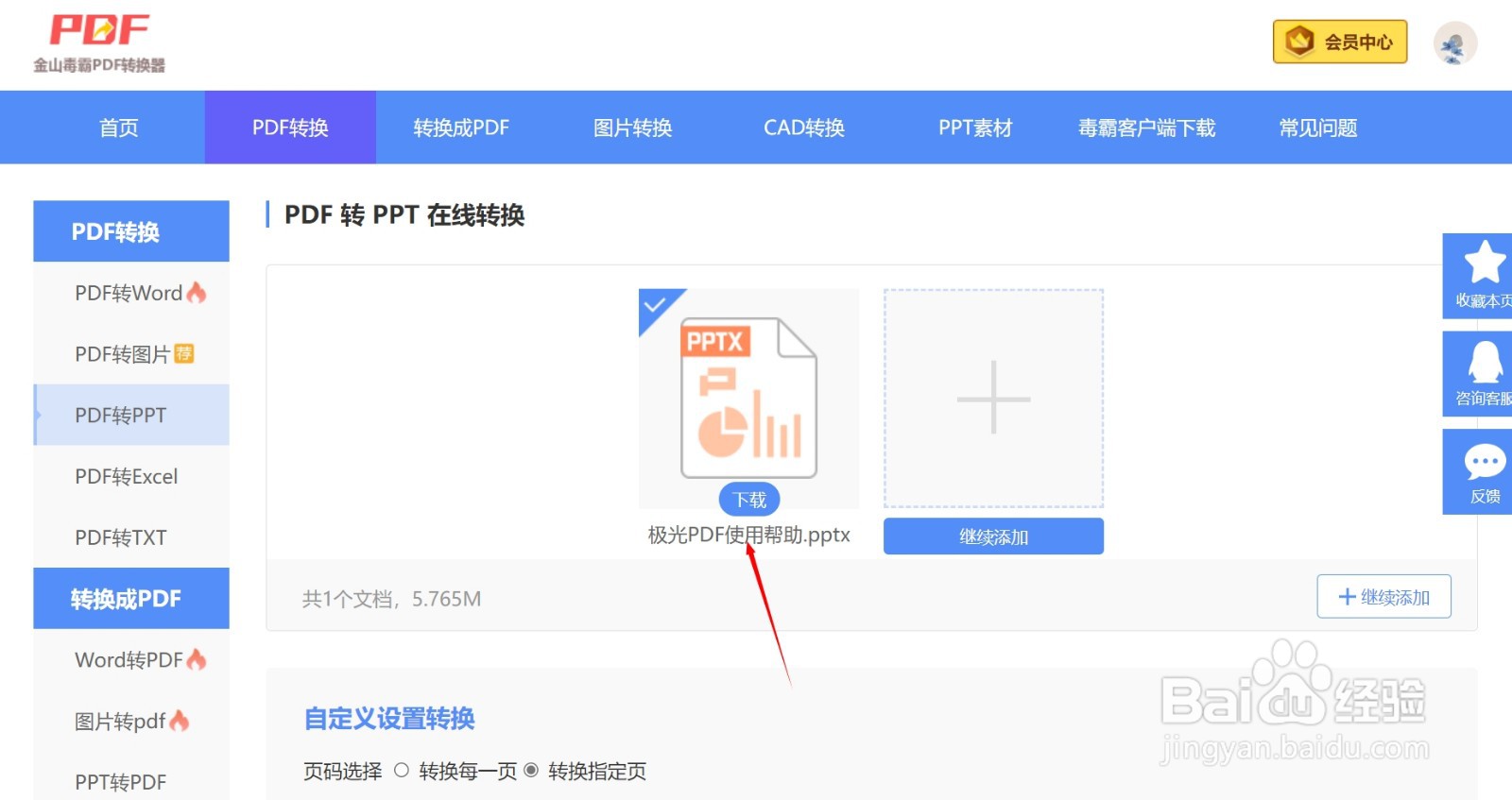Screen dimensions: 1512x800
Task: Click the fire icon beside Word转PDF
Action: click(x=197, y=659)
